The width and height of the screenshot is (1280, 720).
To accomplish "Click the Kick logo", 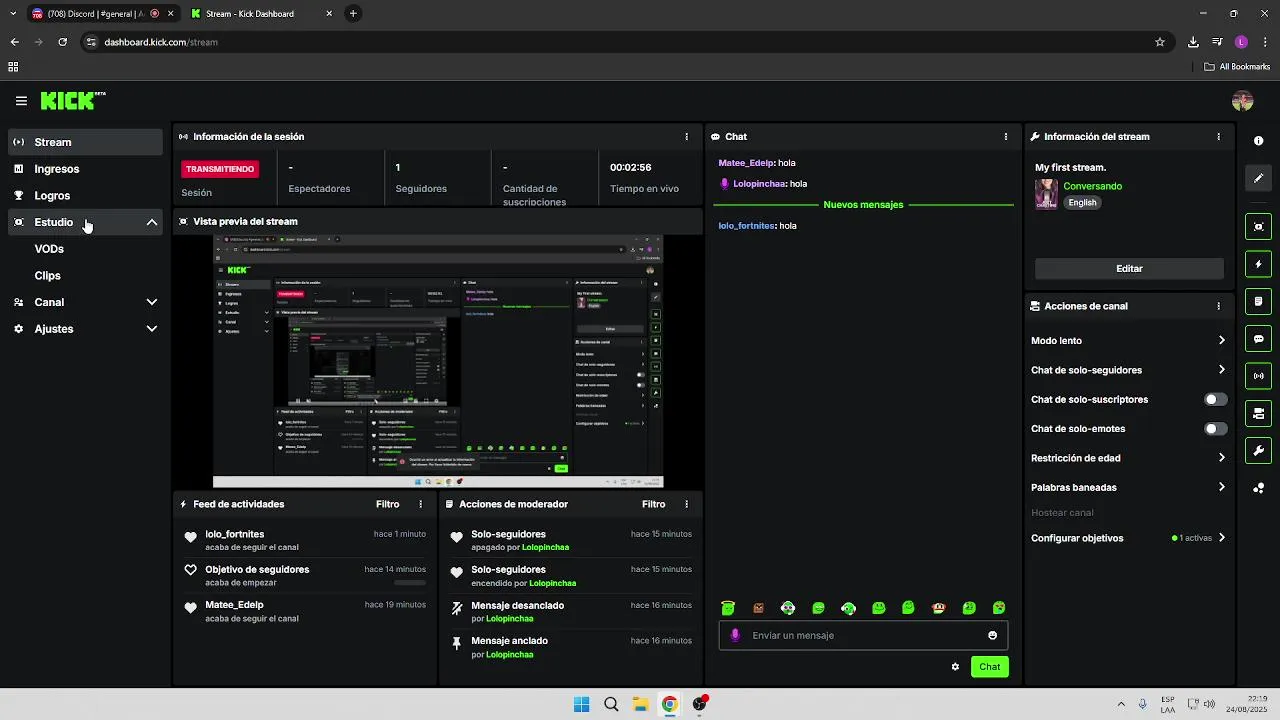I will (x=72, y=100).
